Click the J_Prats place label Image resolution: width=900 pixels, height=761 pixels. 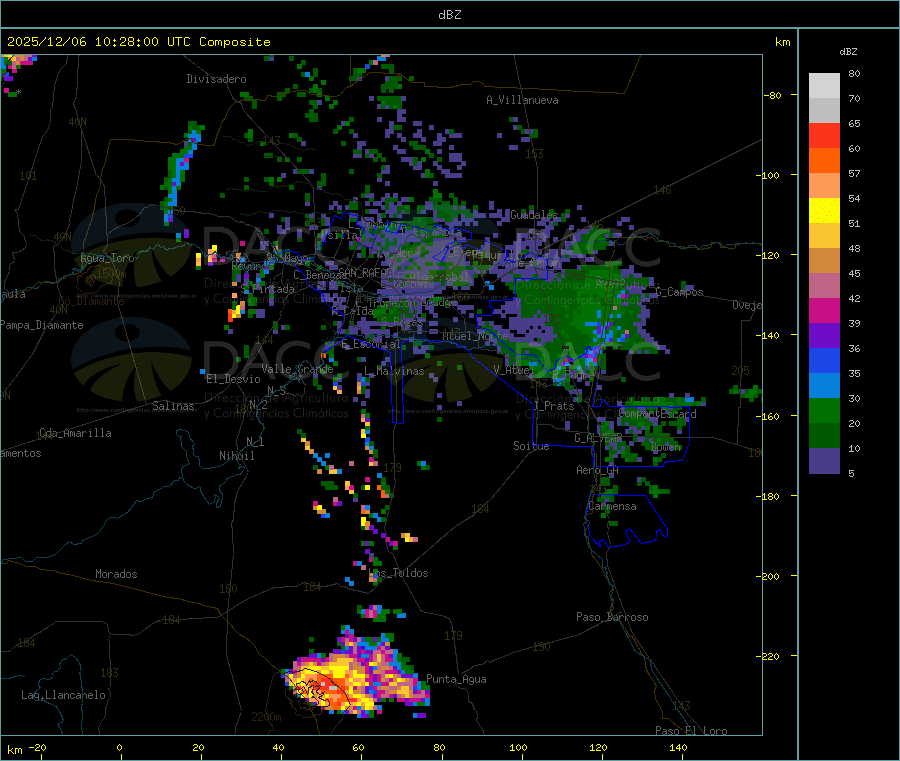553,406
